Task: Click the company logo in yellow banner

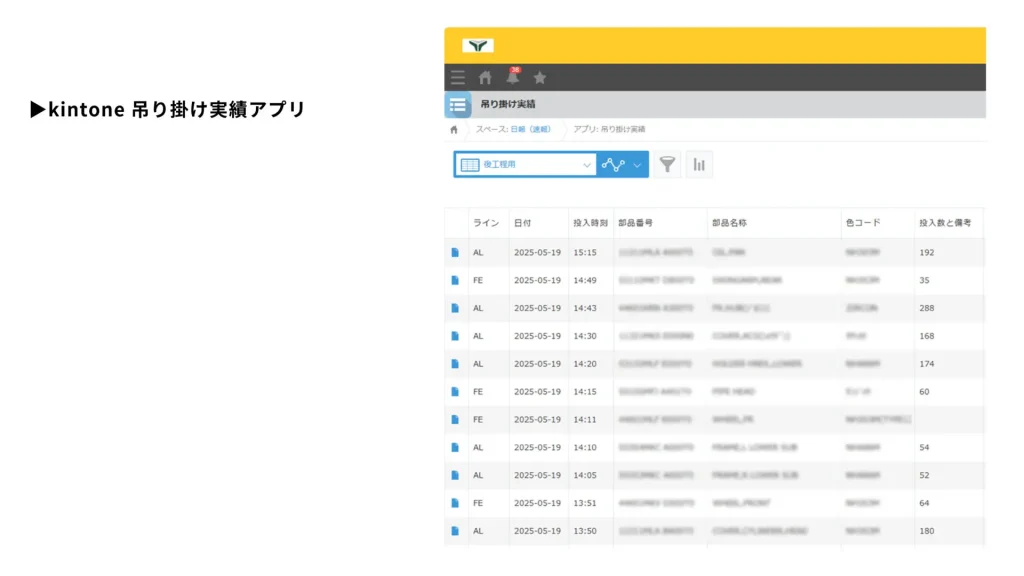Action: click(x=478, y=45)
